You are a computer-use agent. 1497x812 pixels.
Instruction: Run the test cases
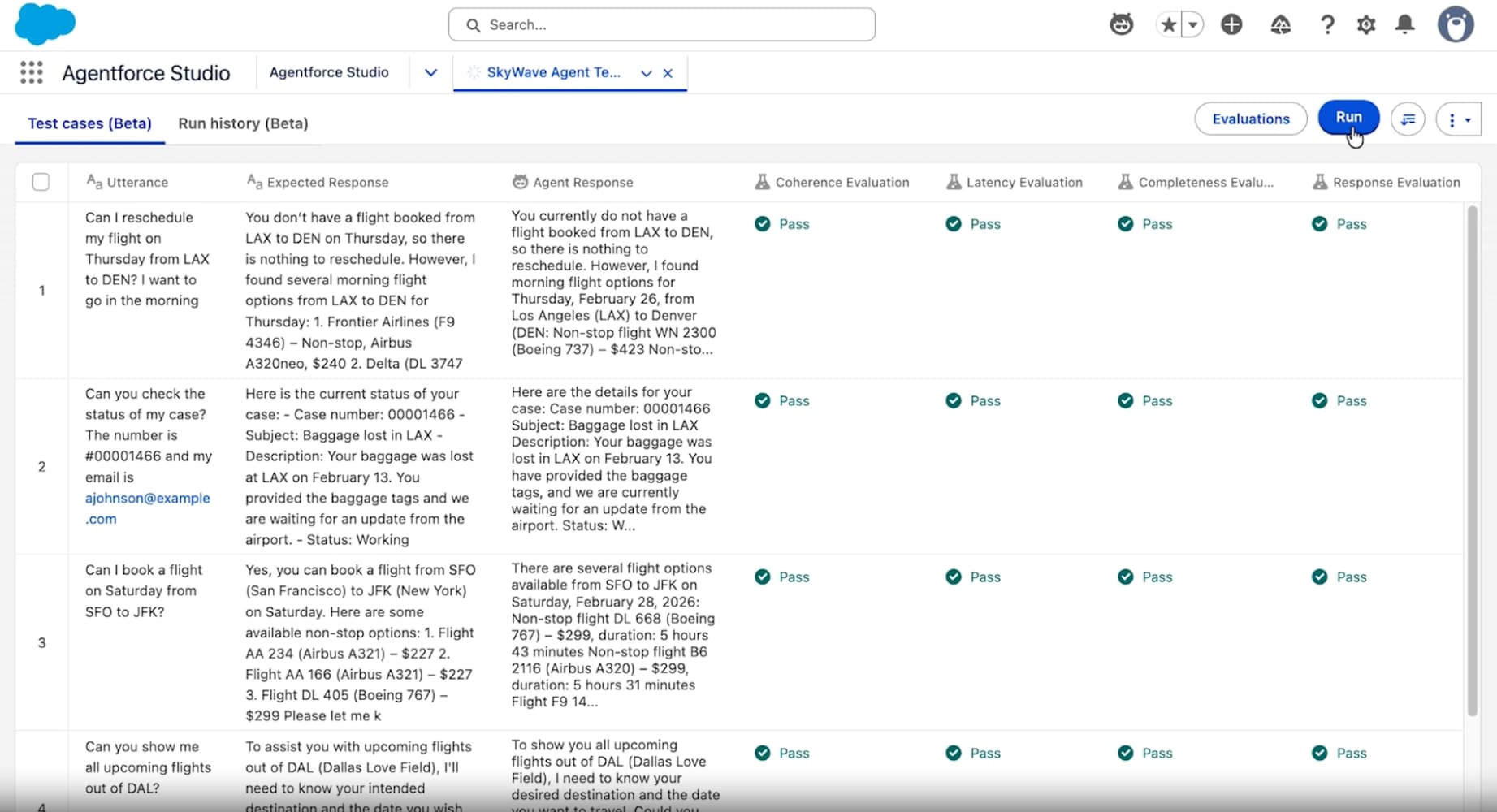(1348, 118)
